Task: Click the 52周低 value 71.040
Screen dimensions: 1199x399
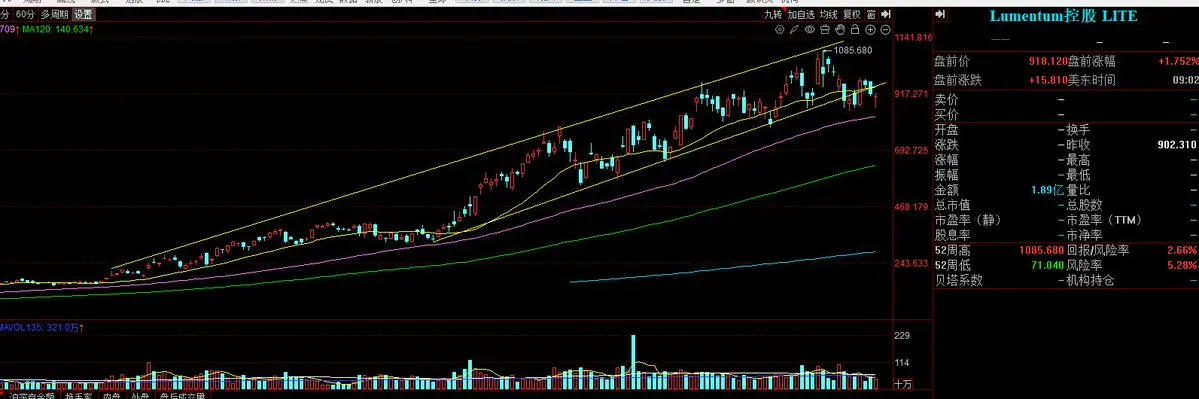Action: coord(1047,265)
